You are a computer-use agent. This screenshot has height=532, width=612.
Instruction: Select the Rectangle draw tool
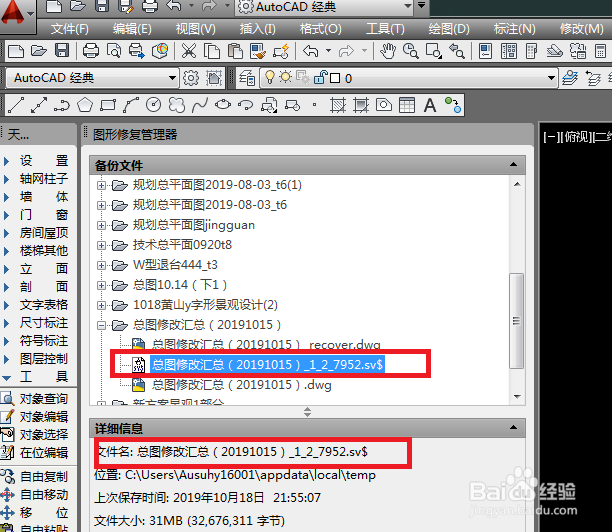[108, 105]
